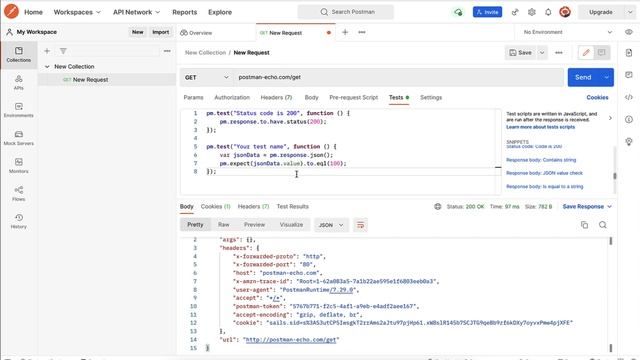Click the Send button
The width and height of the screenshot is (640, 360).
click(583, 78)
